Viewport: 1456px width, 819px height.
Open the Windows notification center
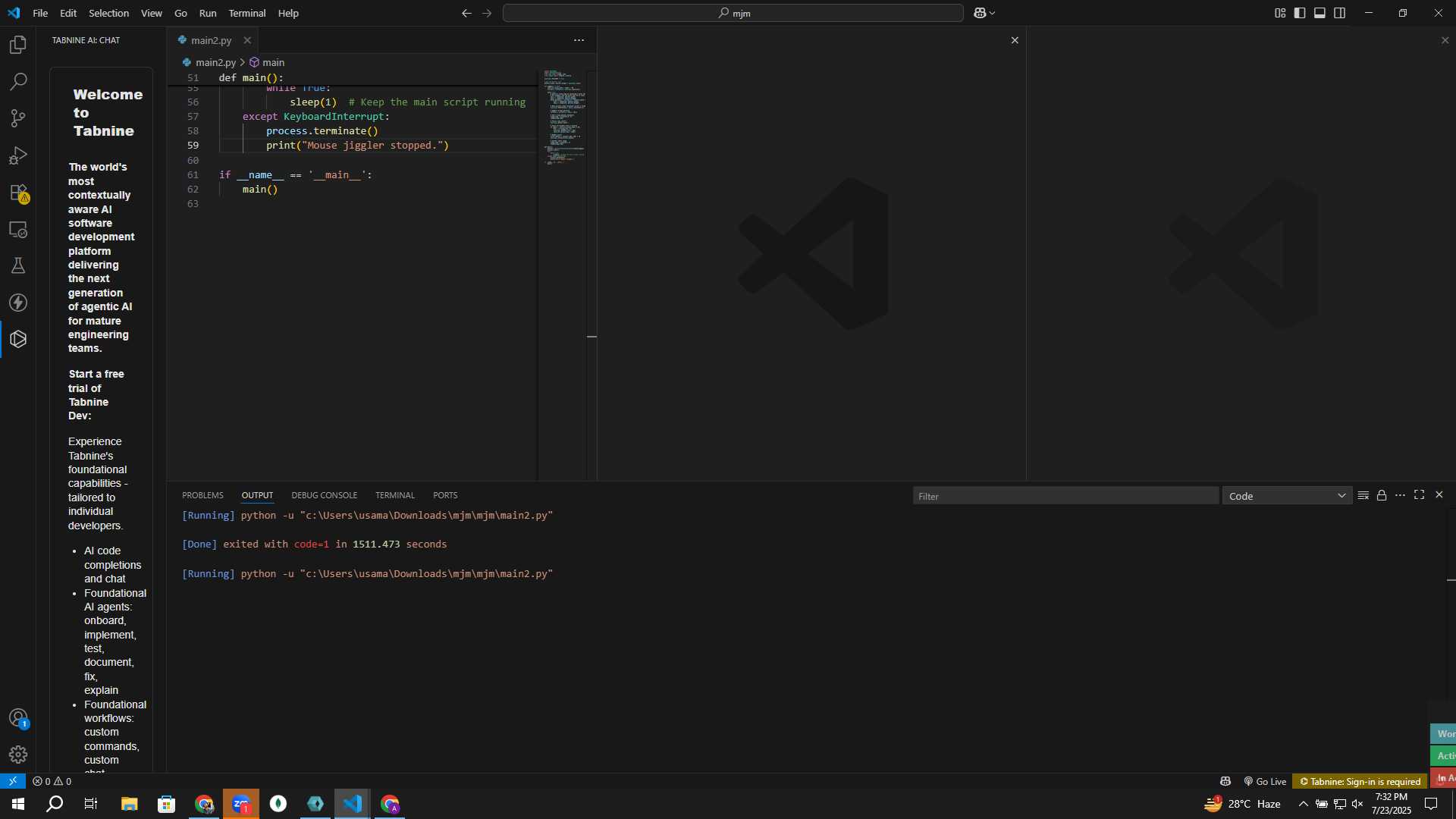(1431, 804)
